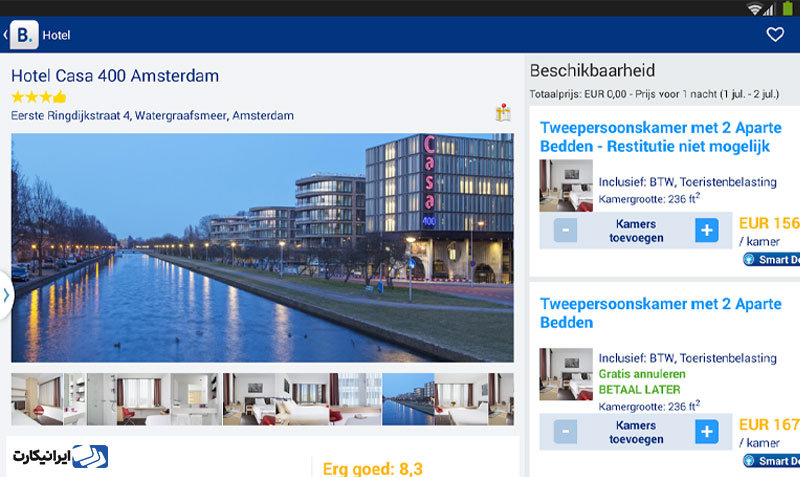Screen dimensions: 800x477
Task: Open the shelving unit thumbnail
Action: [75, 399]
